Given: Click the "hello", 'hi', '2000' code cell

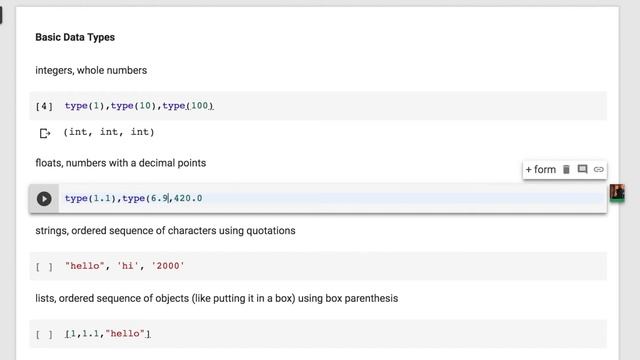Looking at the screenshot, I should (x=318, y=266).
